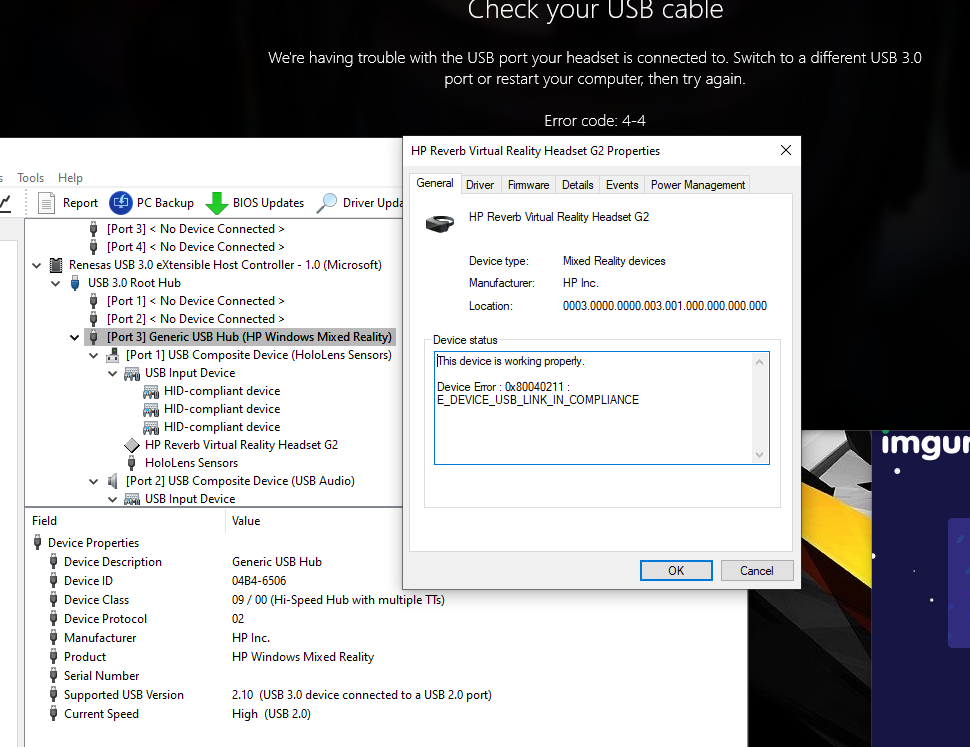This screenshot has width=970, height=747.
Task: Click the BIOS Updates green arrow icon
Action: pyautogui.click(x=217, y=203)
